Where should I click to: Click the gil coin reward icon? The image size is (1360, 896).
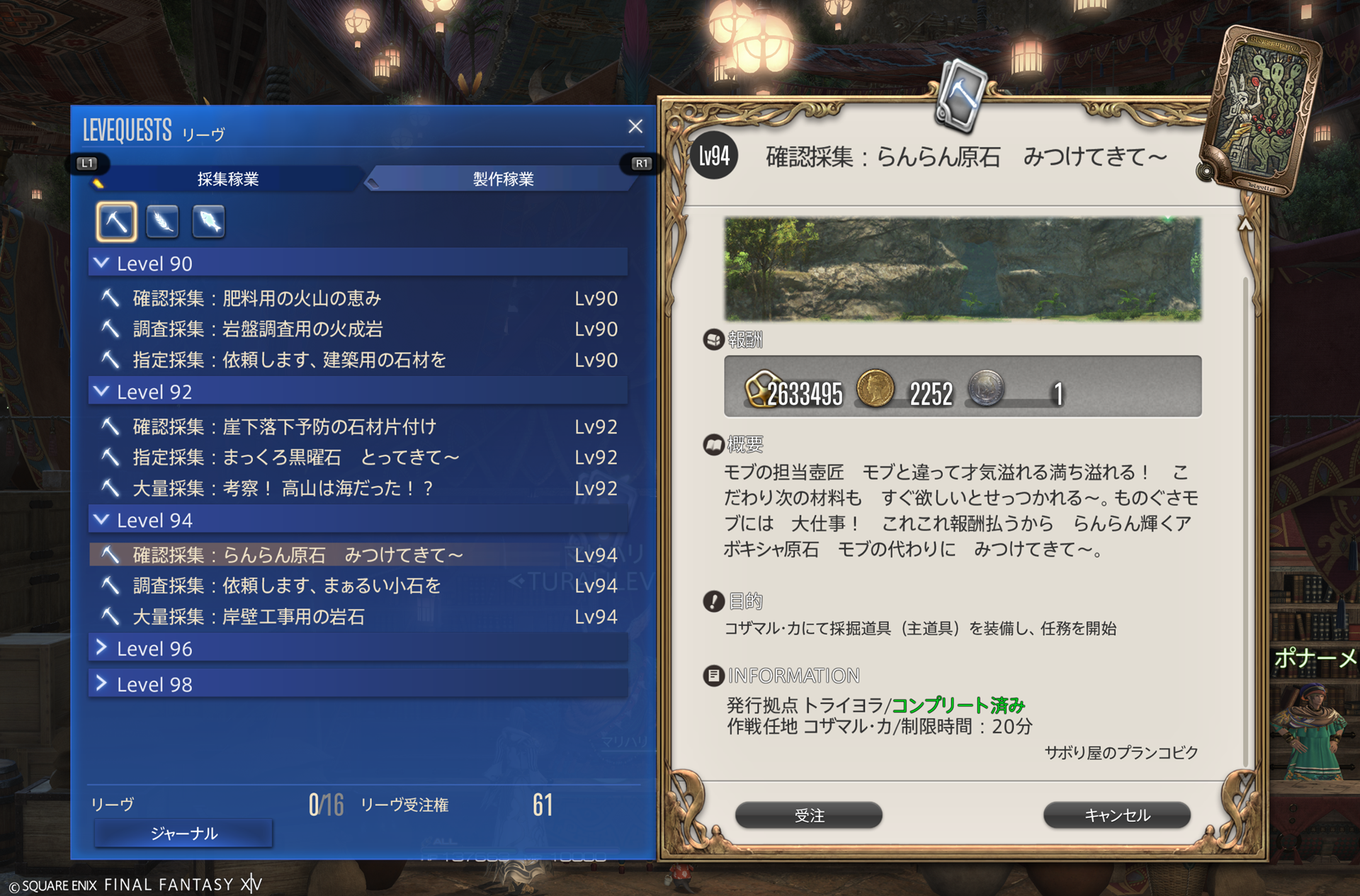click(x=875, y=388)
